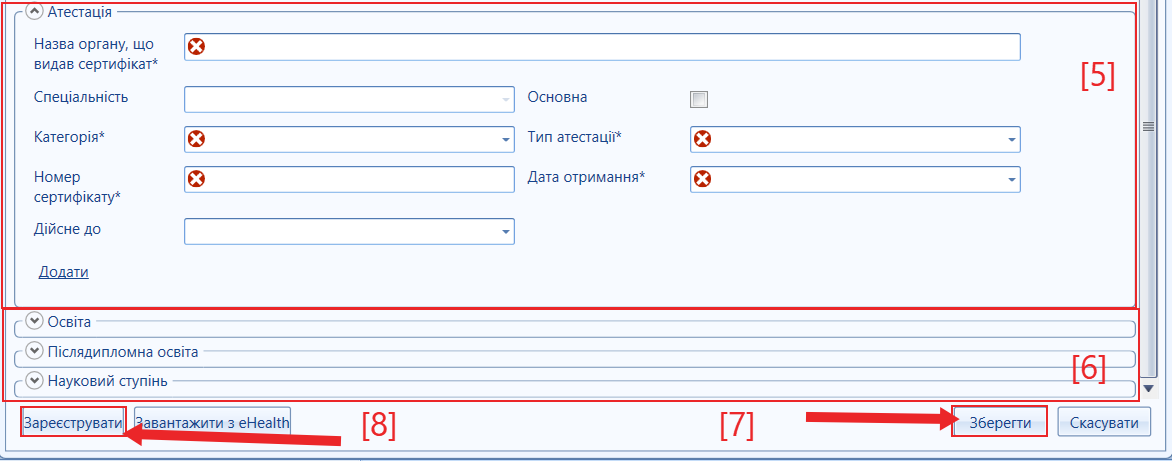This screenshot has width=1172, height=461.
Task: Click the error icon in Дата отримання field
Action: click(x=702, y=179)
